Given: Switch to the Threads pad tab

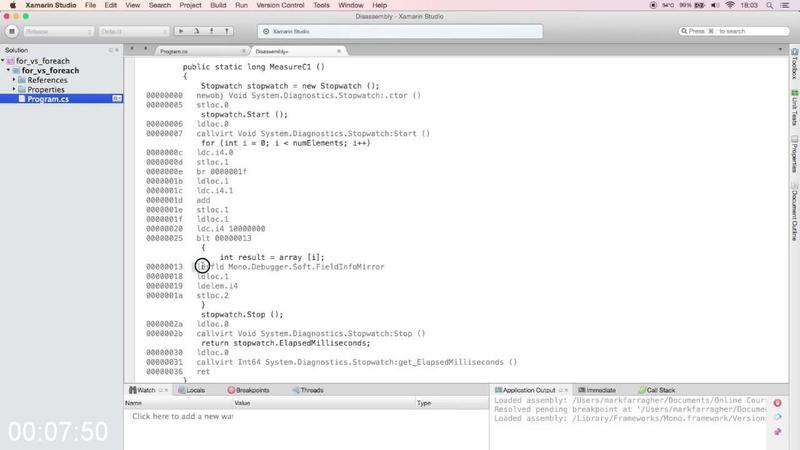Looking at the screenshot, I should click(x=308, y=390).
